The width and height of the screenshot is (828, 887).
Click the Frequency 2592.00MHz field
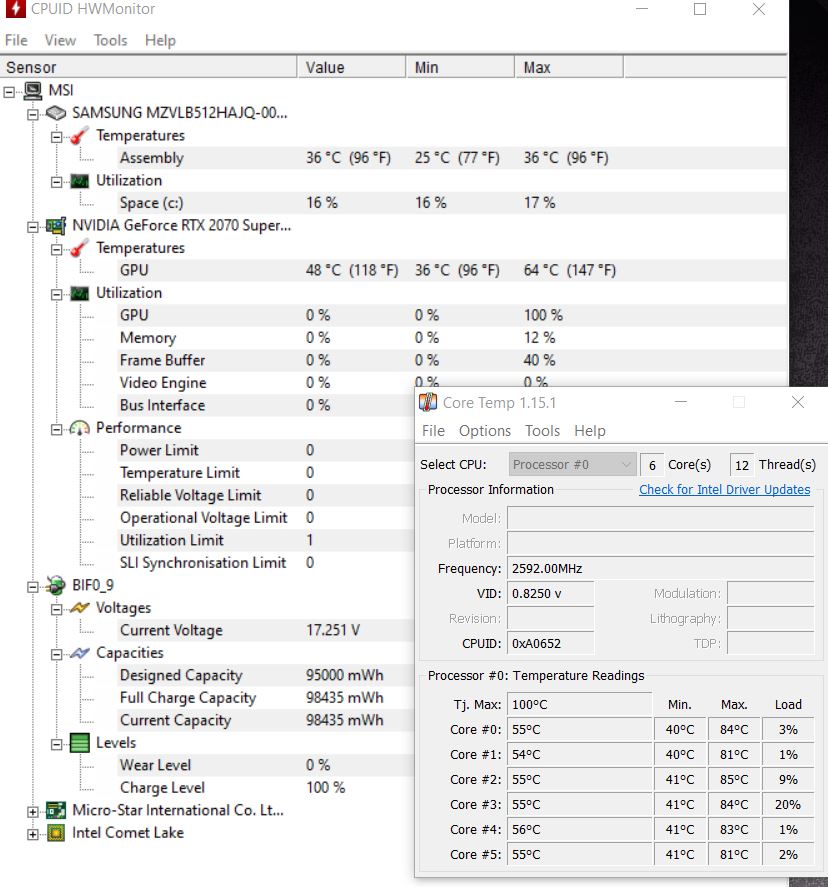point(661,569)
